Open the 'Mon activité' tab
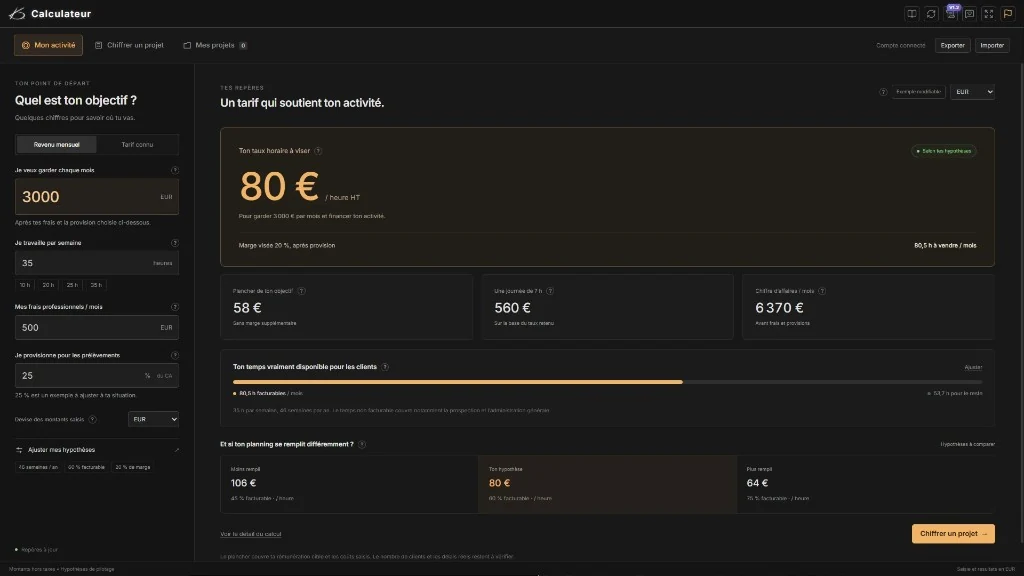1024x576 pixels. [x=48, y=45]
